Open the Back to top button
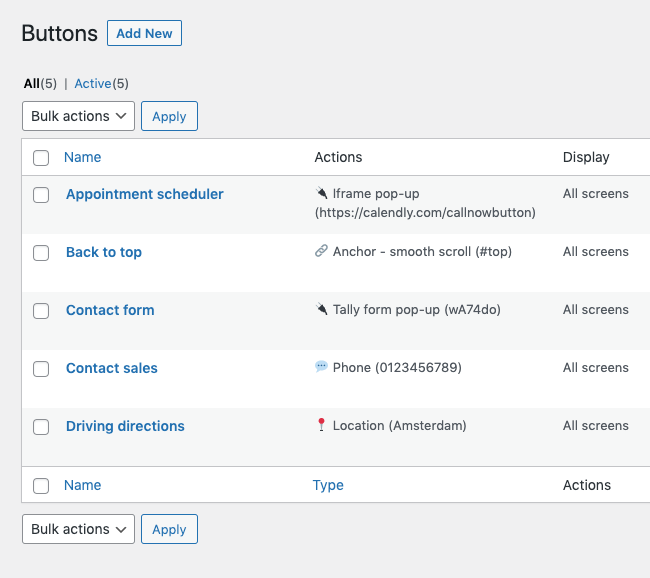The image size is (650, 578). (x=104, y=252)
